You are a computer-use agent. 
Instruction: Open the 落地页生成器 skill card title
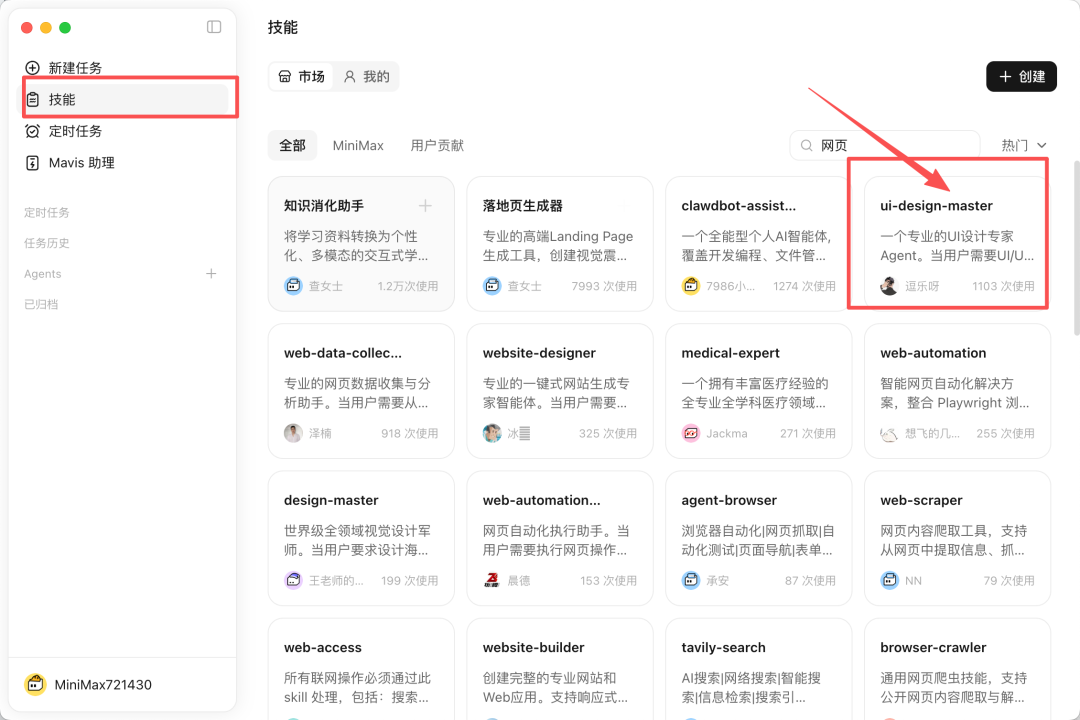point(523,205)
